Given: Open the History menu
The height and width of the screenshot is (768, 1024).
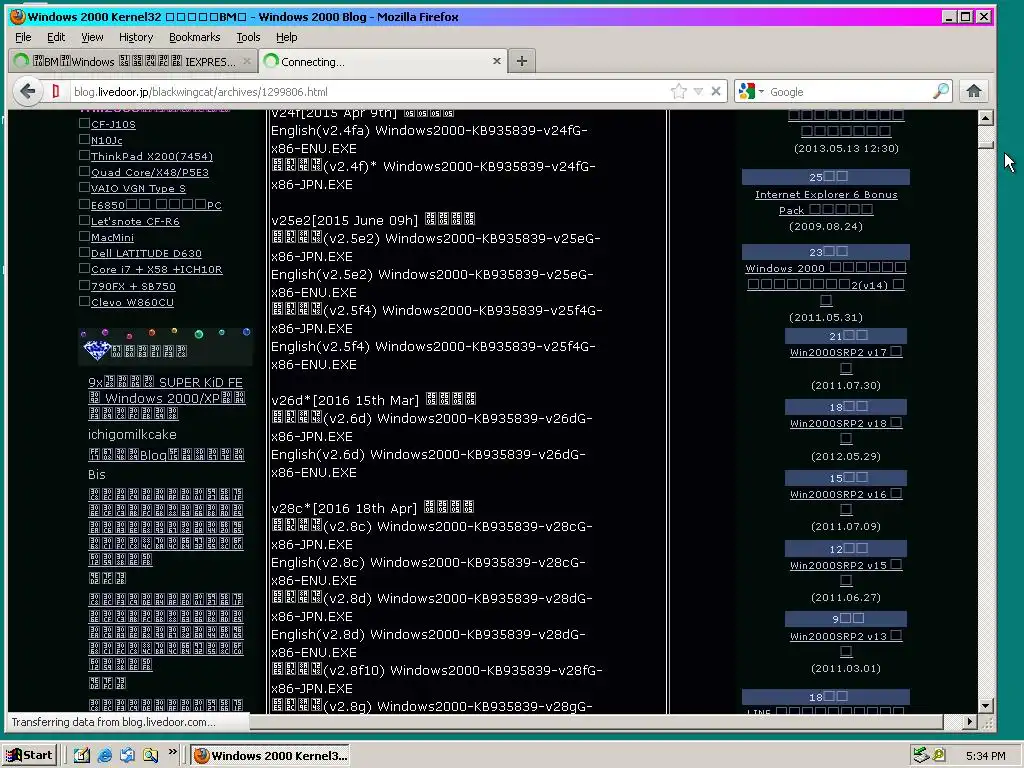Looking at the screenshot, I should coord(136,37).
